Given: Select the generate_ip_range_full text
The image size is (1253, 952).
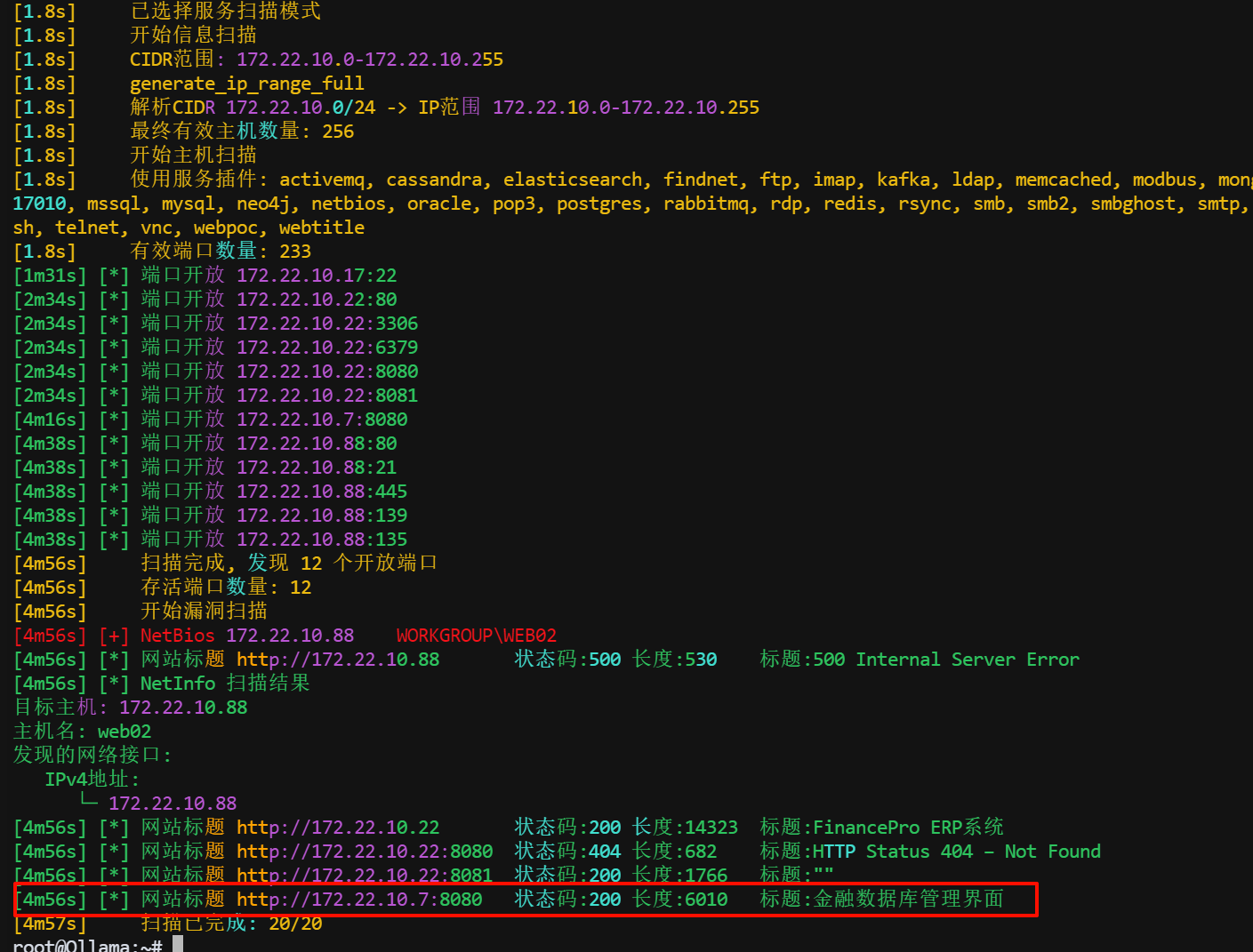Looking at the screenshot, I should coord(246,84).
